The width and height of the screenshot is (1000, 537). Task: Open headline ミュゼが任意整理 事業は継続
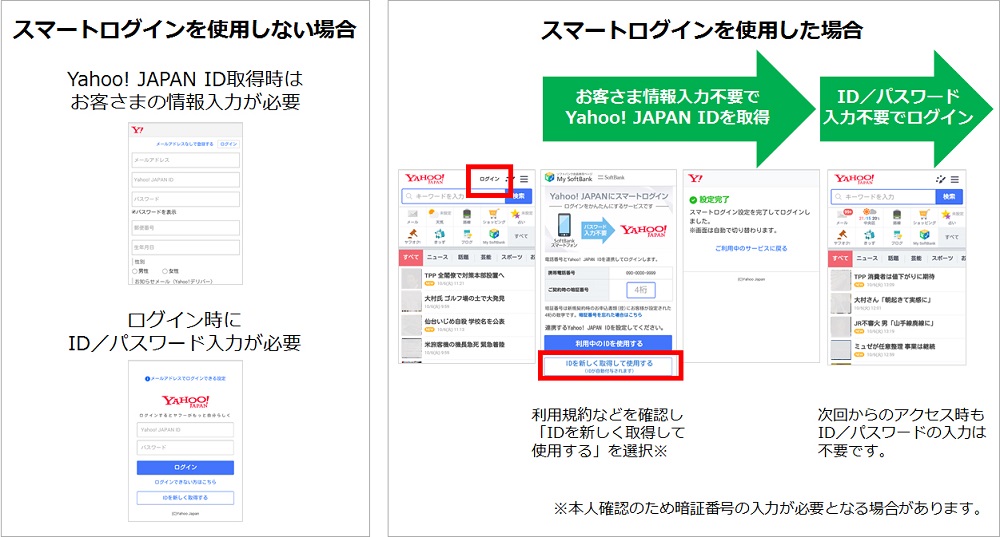coord(894,346)
